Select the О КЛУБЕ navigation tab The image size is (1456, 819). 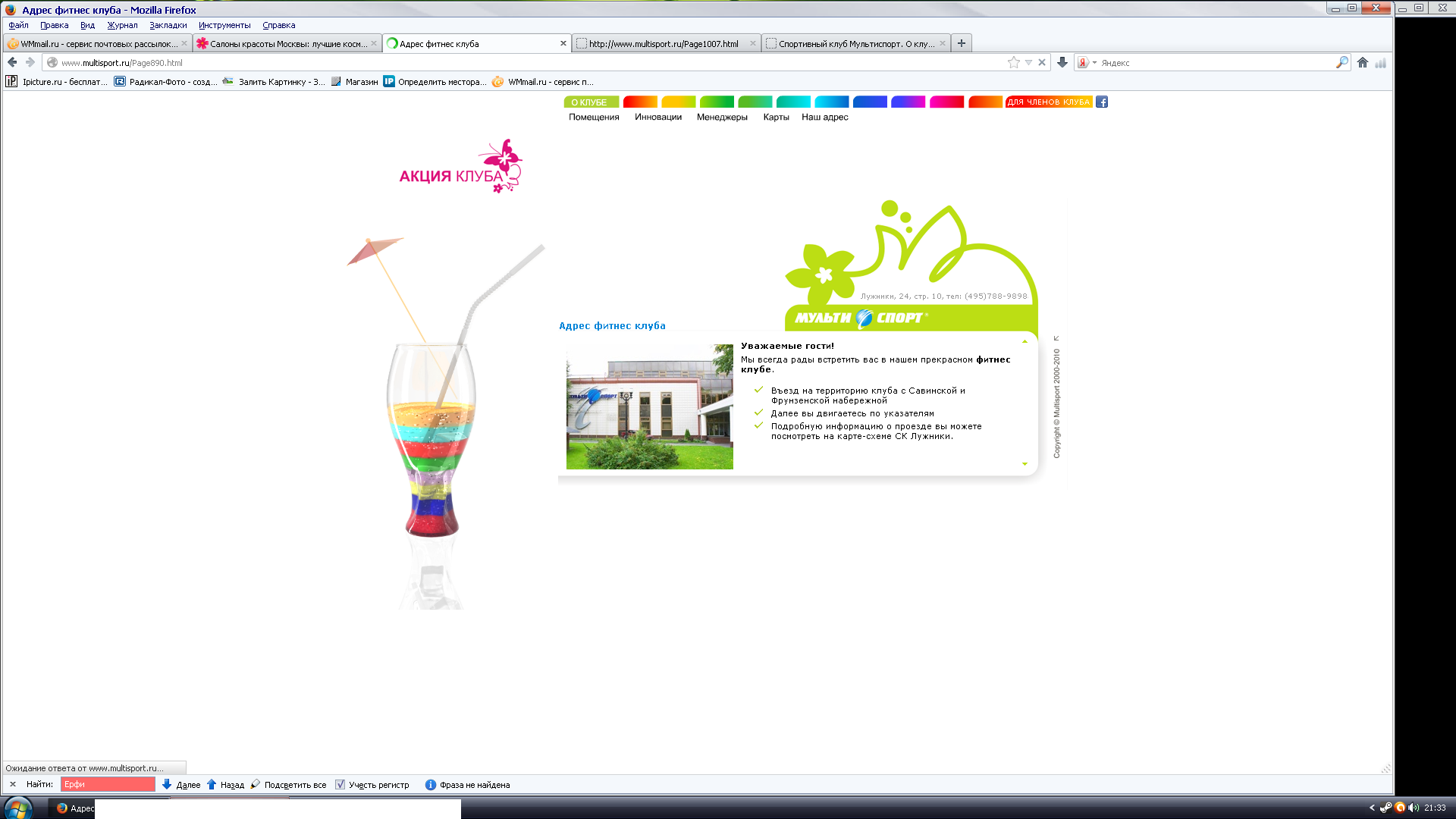(591, 102)
